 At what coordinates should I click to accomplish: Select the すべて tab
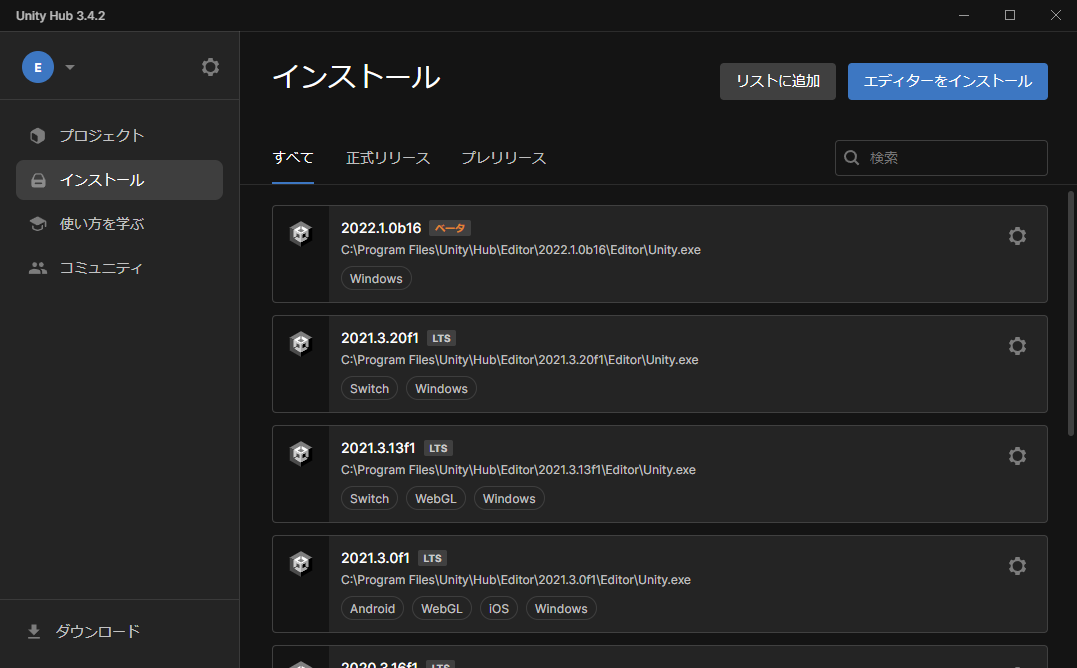pos(293,158)
